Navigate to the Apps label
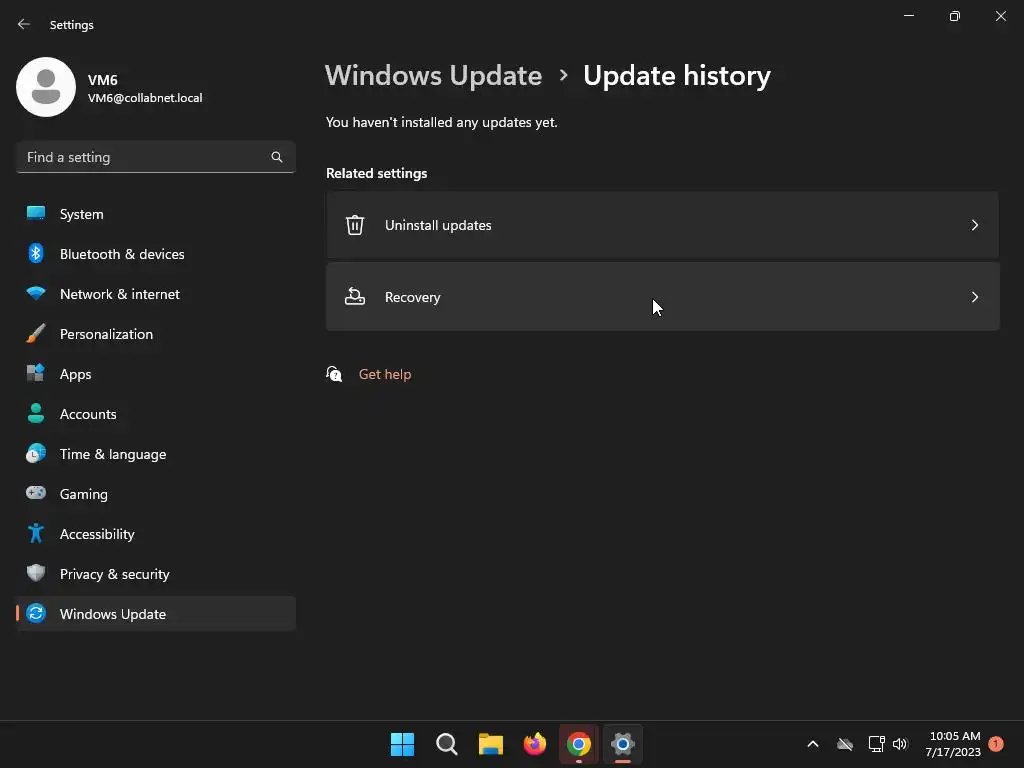Image resolution: width=1024 pixels, height=768 pixels. point(76,374)
